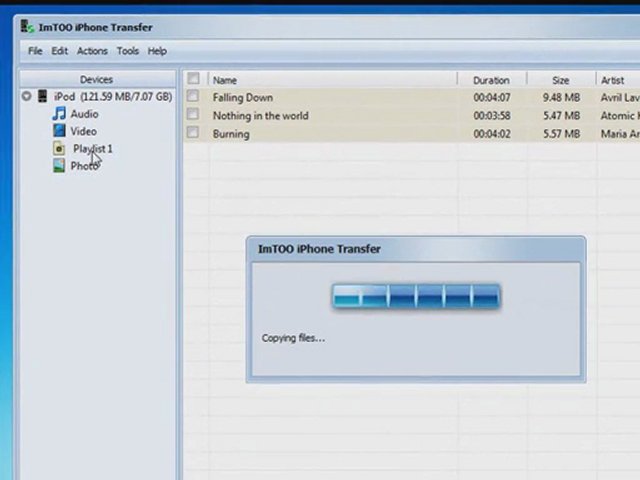Click the Audio music note icon
640x480 pixels.
point(59,114)
